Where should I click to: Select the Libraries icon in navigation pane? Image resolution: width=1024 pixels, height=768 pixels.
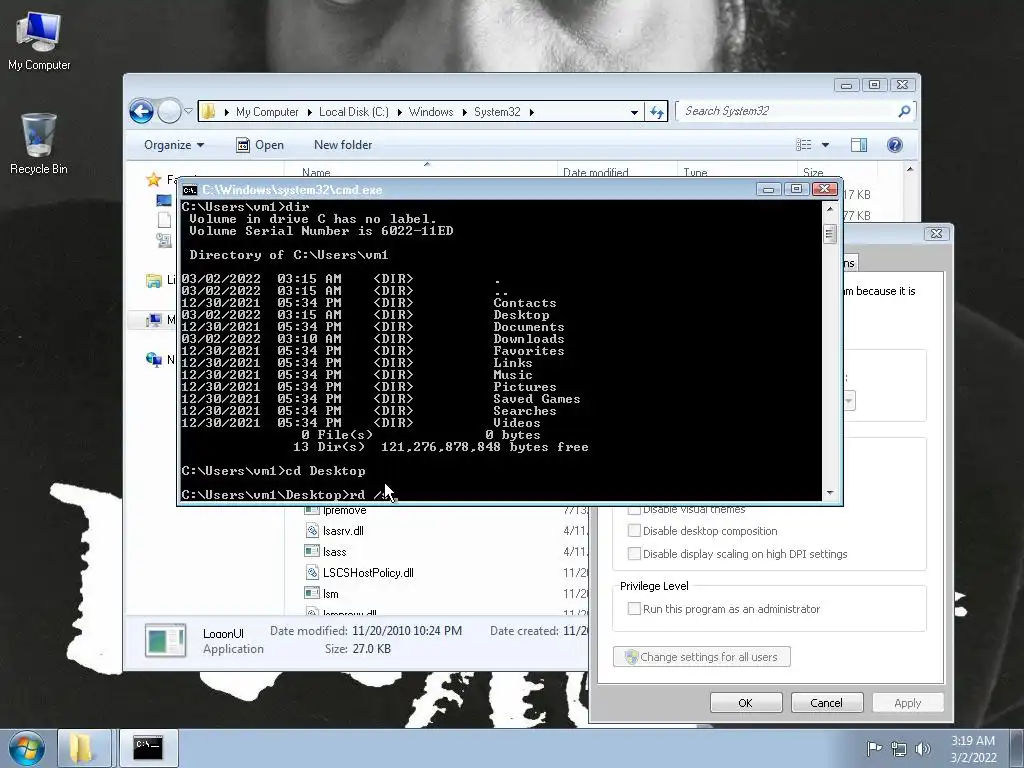point(153,281)
